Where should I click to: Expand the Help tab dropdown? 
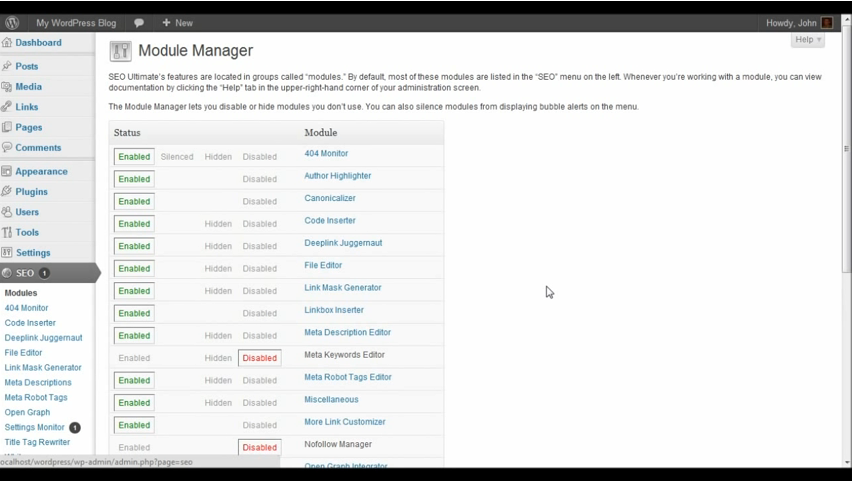[807, 39]
